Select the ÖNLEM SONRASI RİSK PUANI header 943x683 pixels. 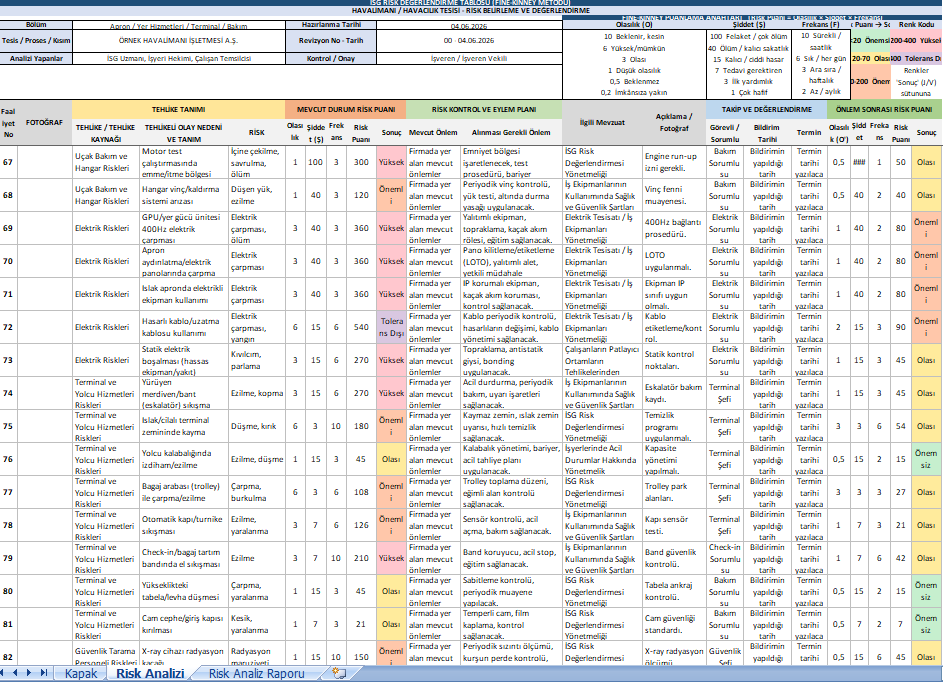(884, 109)
